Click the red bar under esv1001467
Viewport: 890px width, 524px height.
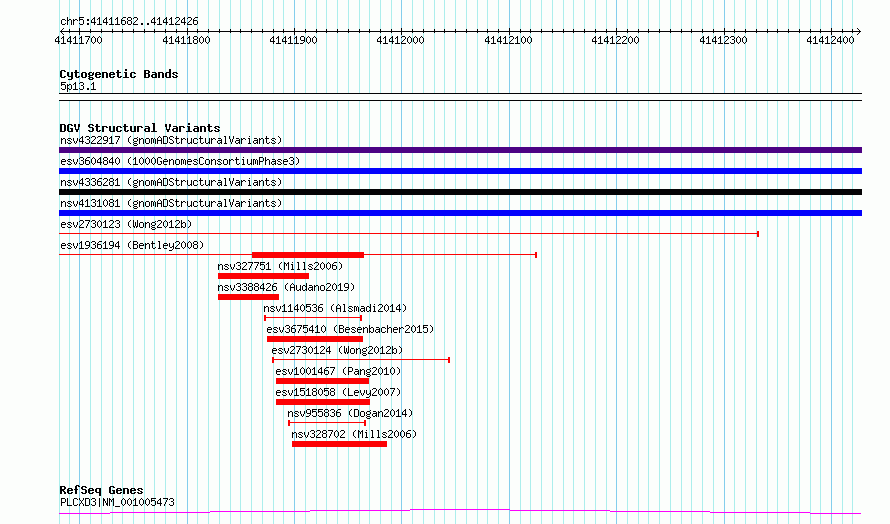(322, 381)
